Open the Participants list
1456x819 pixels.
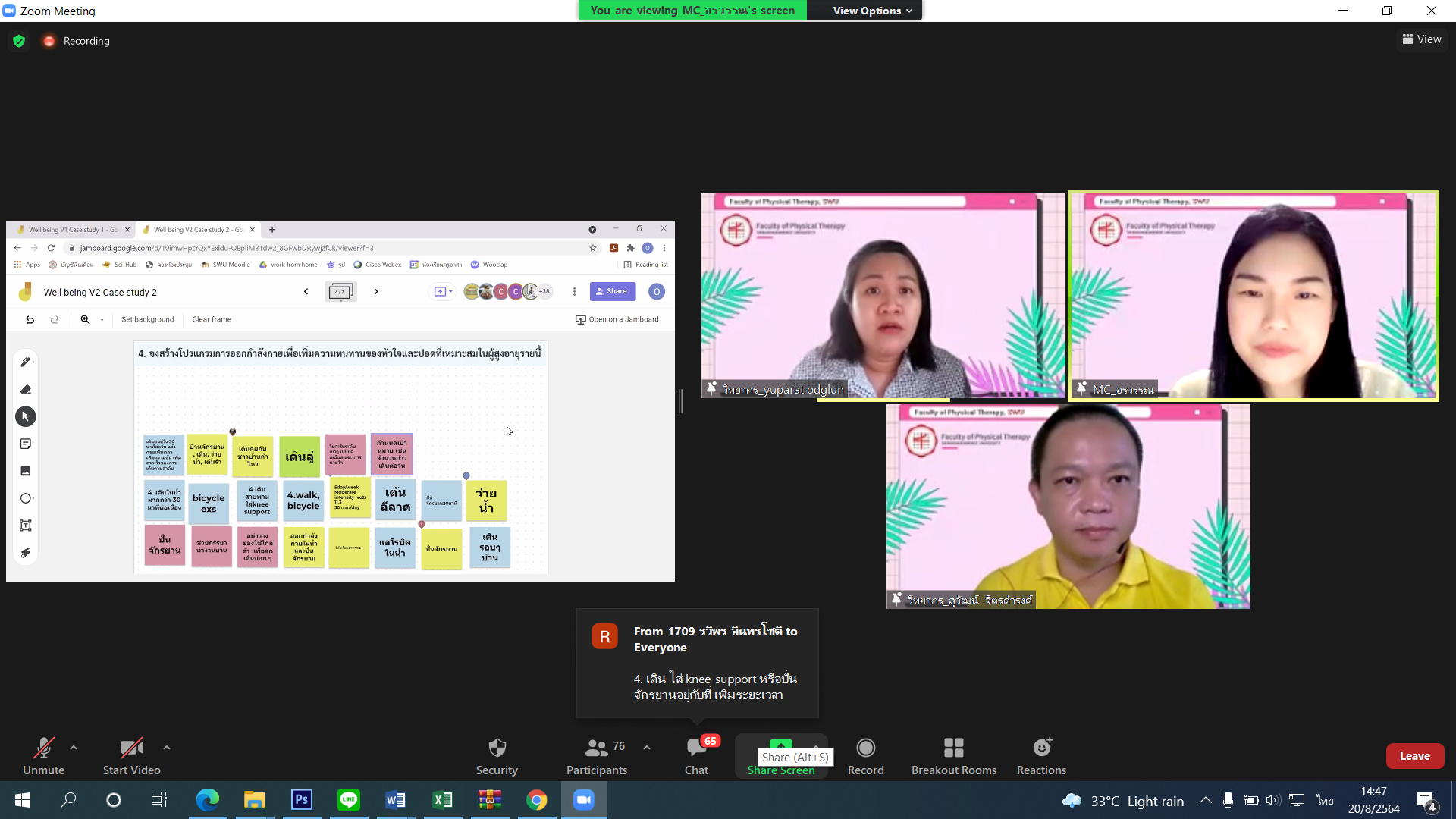tap(597, 748)
